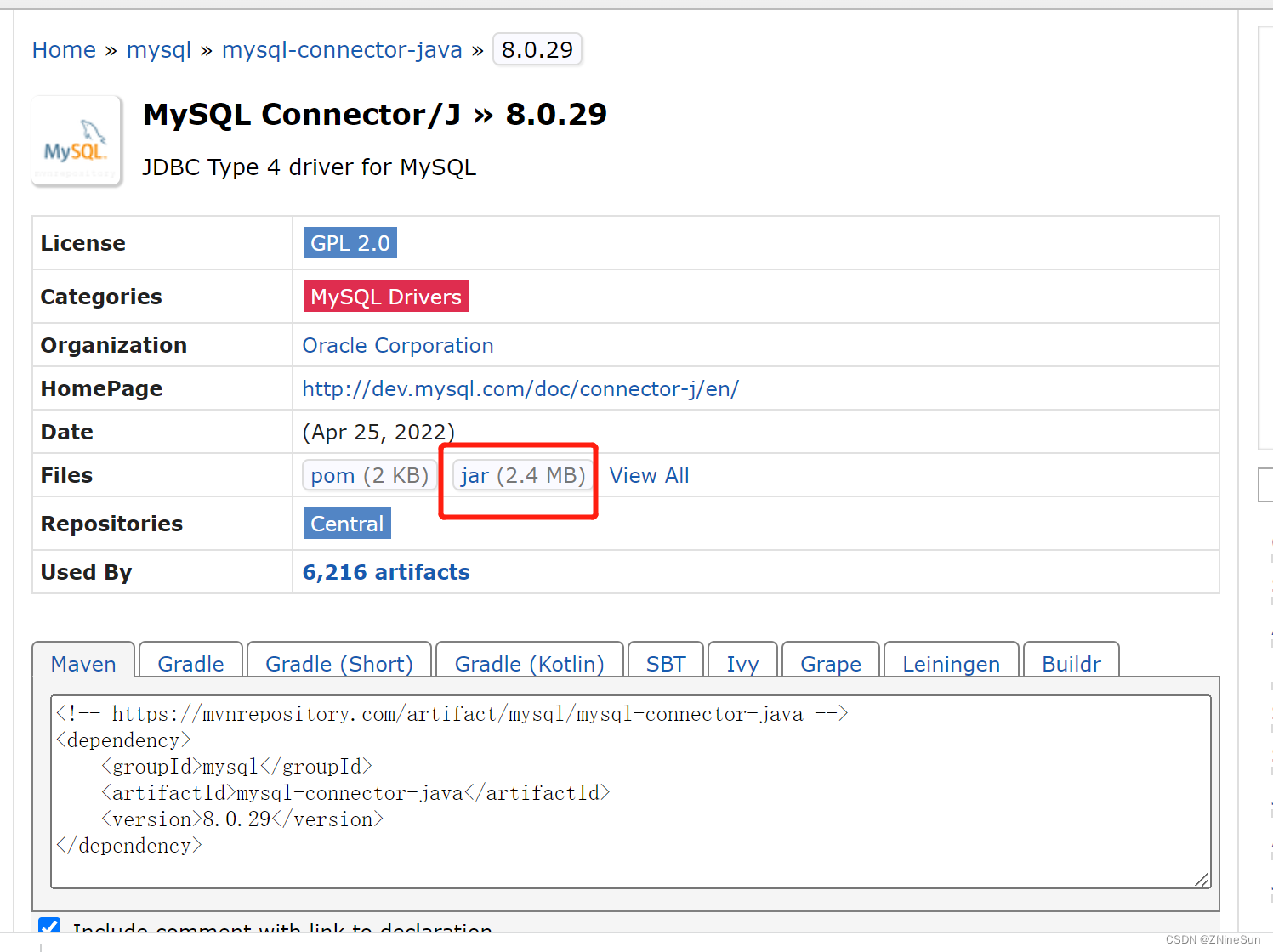Switch to the Leiningen tab

click(x=952, y=660)
